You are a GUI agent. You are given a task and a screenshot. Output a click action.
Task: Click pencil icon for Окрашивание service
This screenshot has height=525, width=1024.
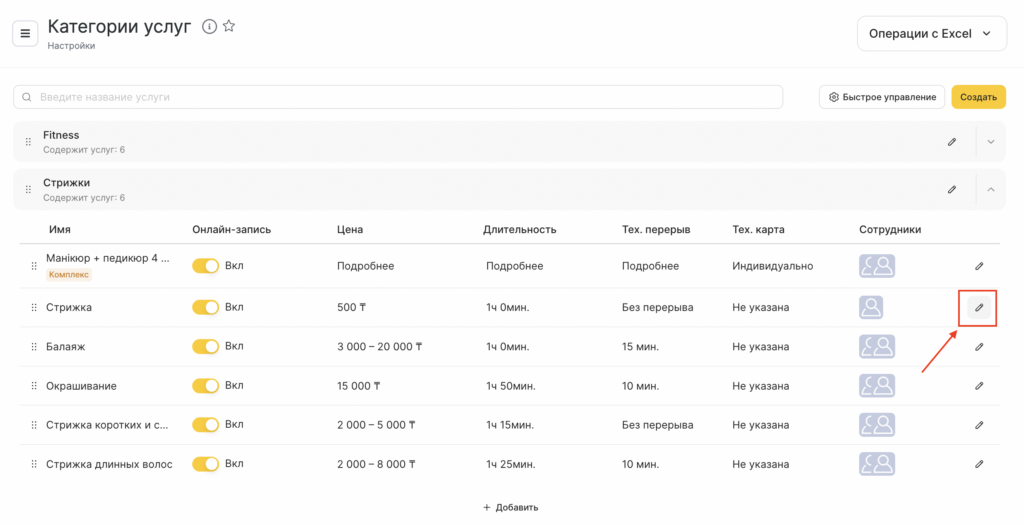coord(979,385)
